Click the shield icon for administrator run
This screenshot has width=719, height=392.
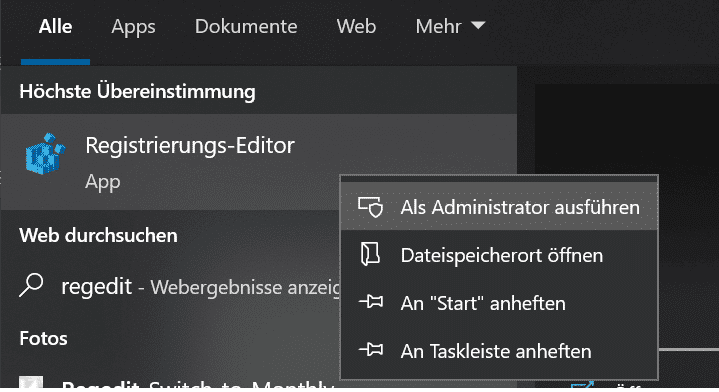click(371, 207)
